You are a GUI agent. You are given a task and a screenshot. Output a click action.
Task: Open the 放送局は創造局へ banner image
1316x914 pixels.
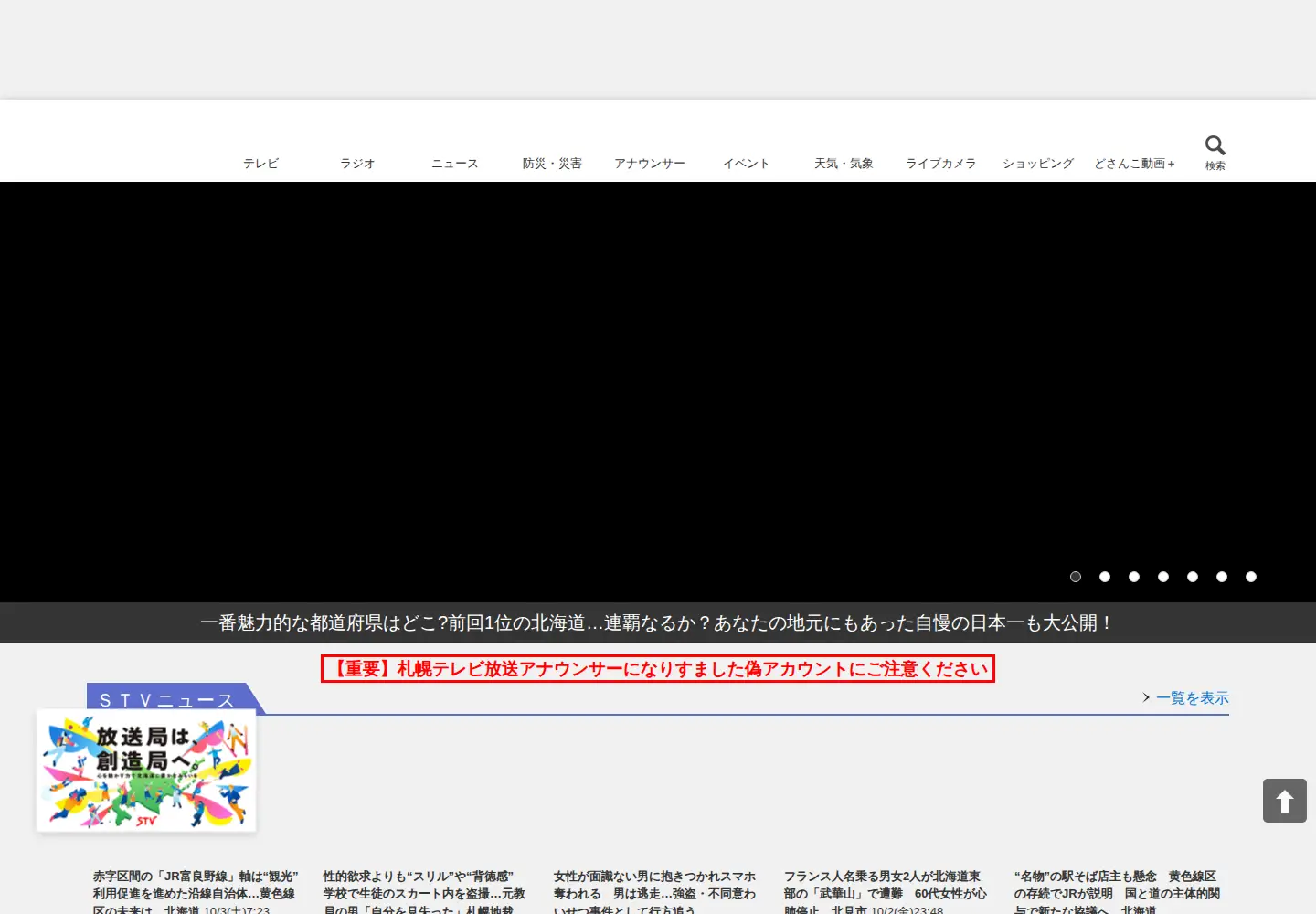coord(146,771)
